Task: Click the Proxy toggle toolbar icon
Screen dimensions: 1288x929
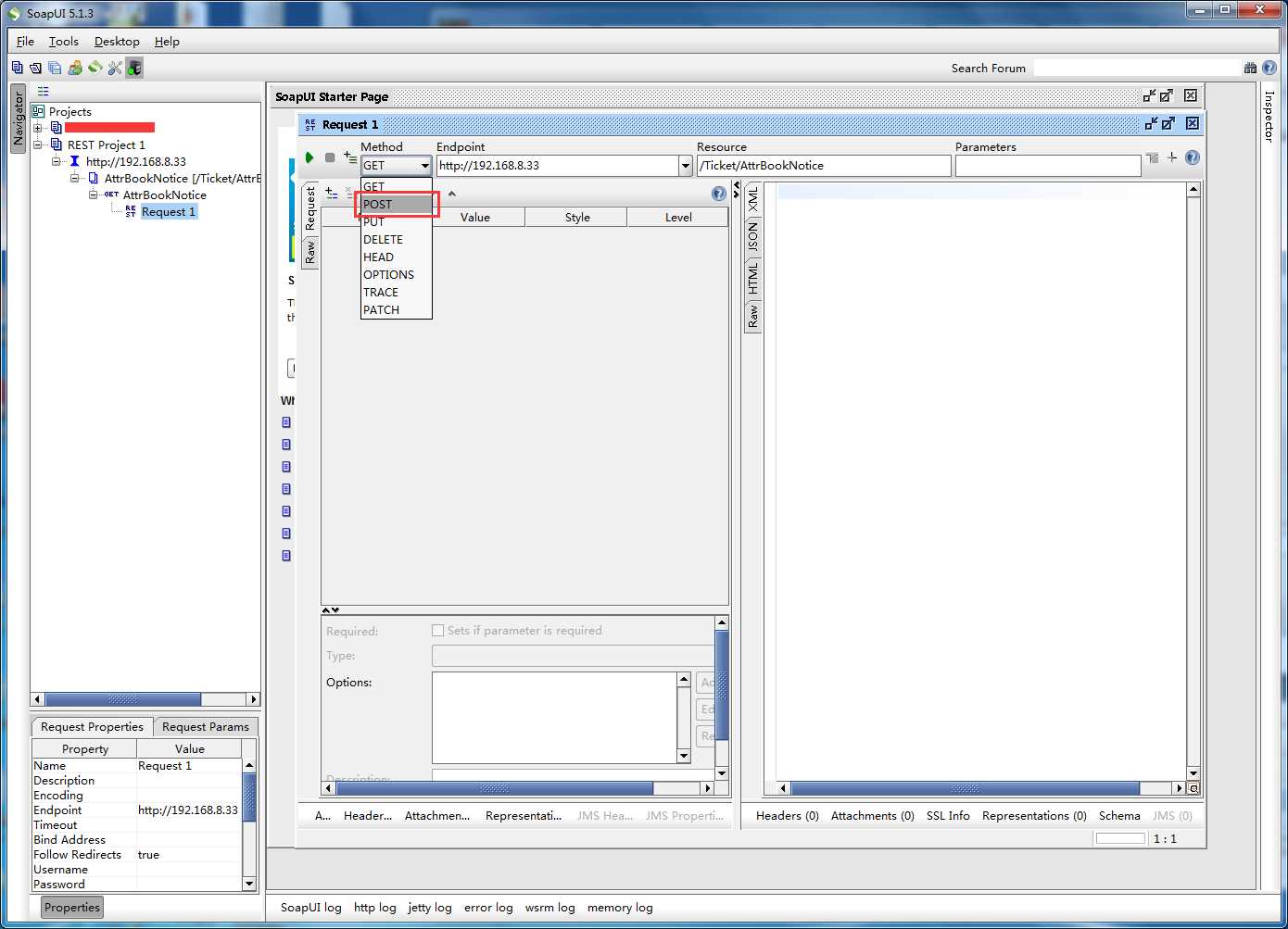Action: (134, 68)
